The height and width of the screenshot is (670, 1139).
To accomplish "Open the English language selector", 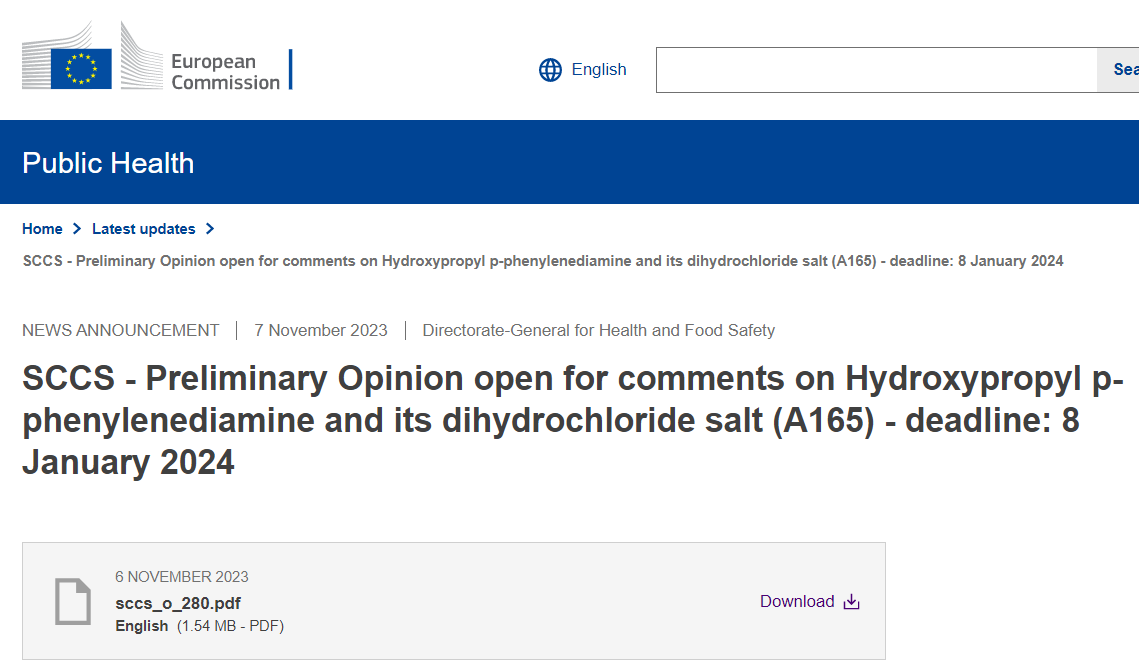I will [x=598, y=70].
